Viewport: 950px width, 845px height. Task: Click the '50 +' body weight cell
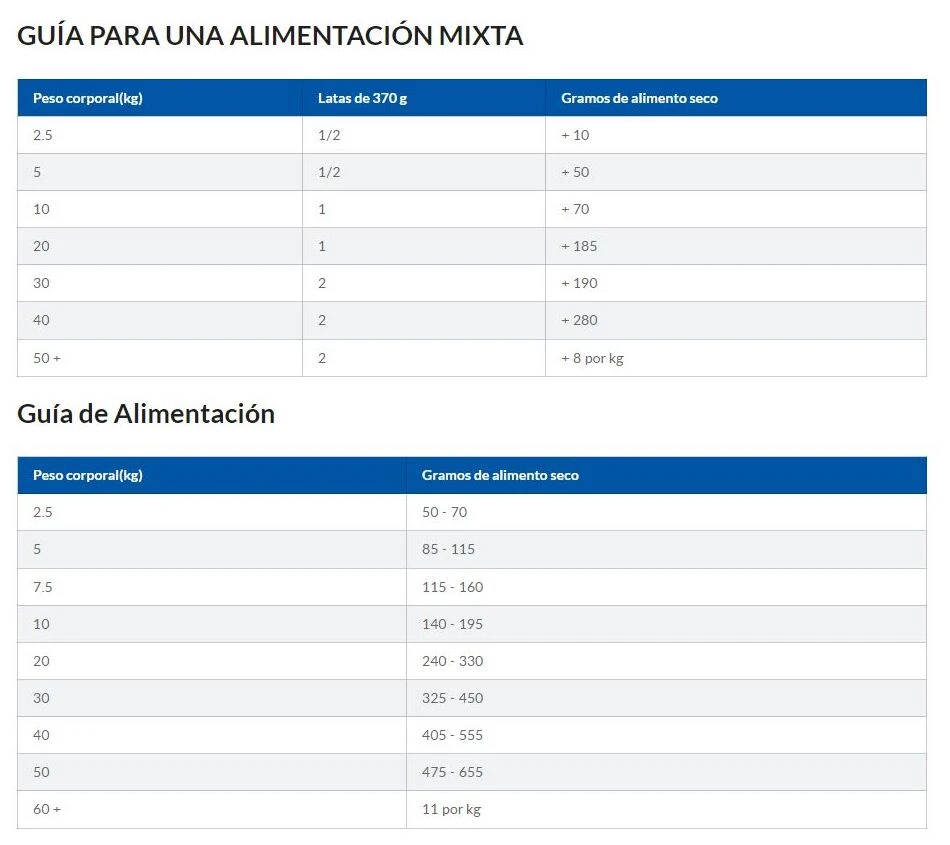click(x=47, y=358)
